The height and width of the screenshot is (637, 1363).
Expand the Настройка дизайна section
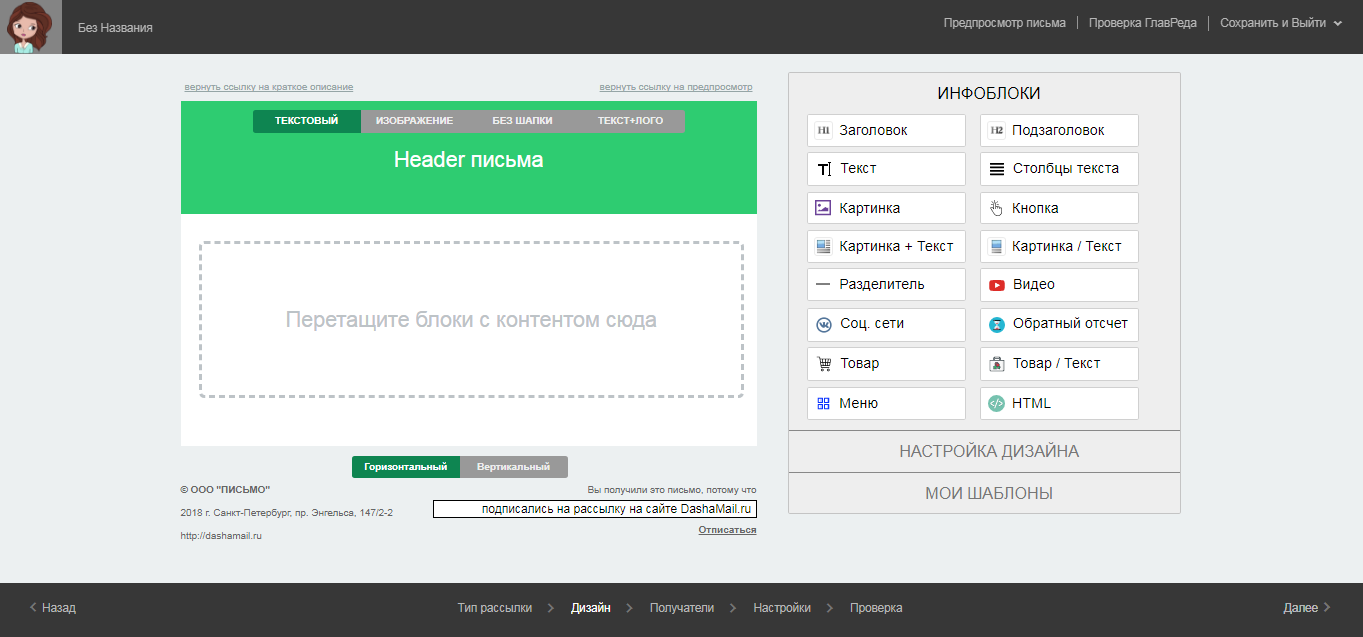(988, 451)
